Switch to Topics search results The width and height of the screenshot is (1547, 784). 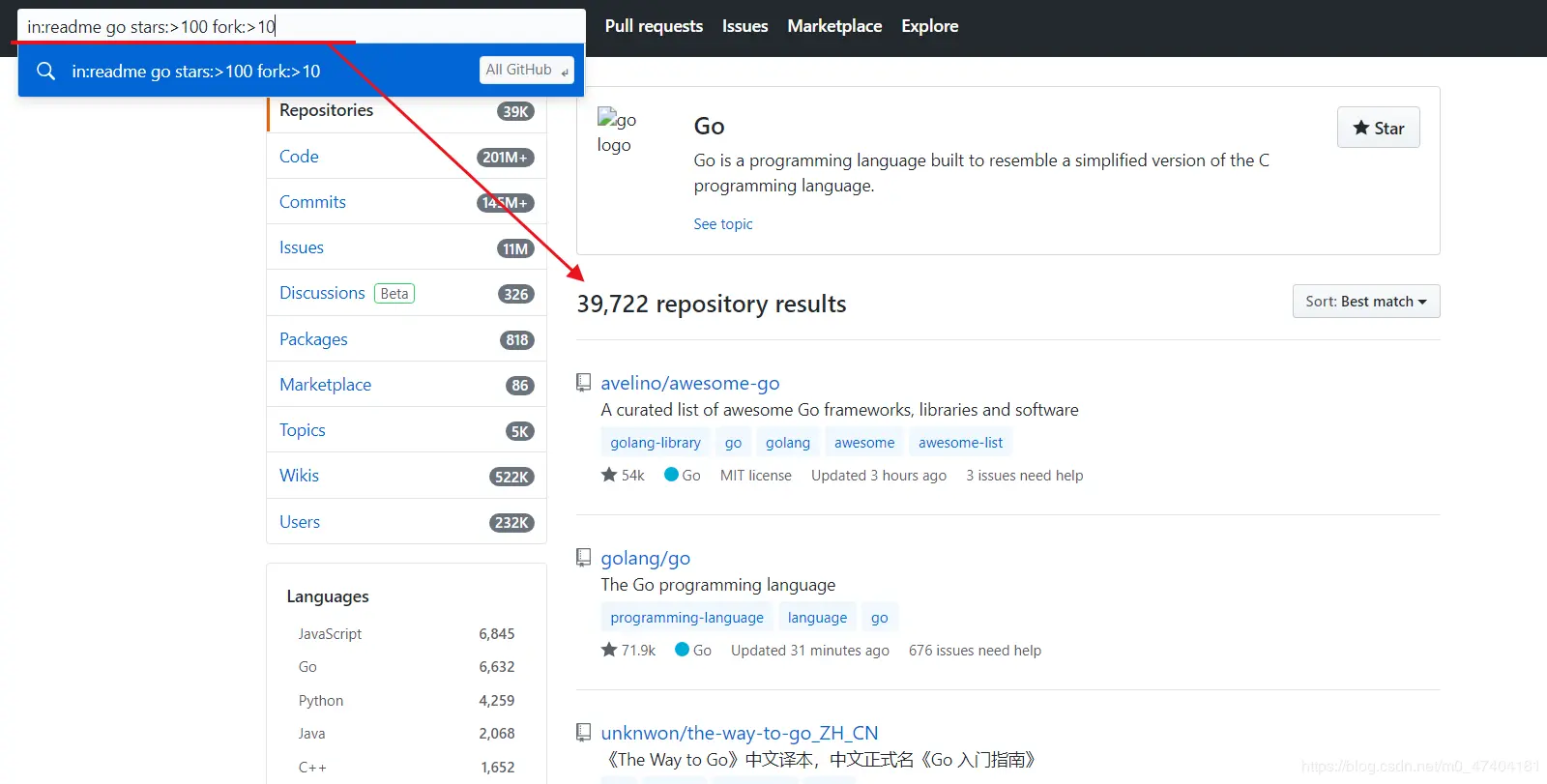click(406, 430)
